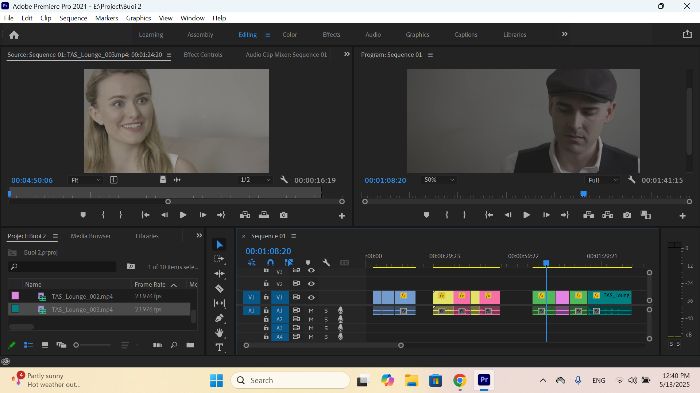This screenshot has width=700, height=393.
Task: Solo audio track A1
Action: click(326, 310)
